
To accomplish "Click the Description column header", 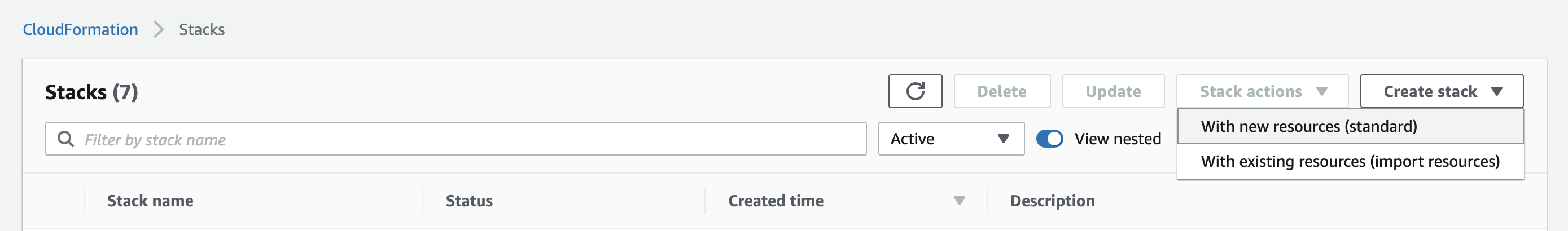I will point(1052,201).
